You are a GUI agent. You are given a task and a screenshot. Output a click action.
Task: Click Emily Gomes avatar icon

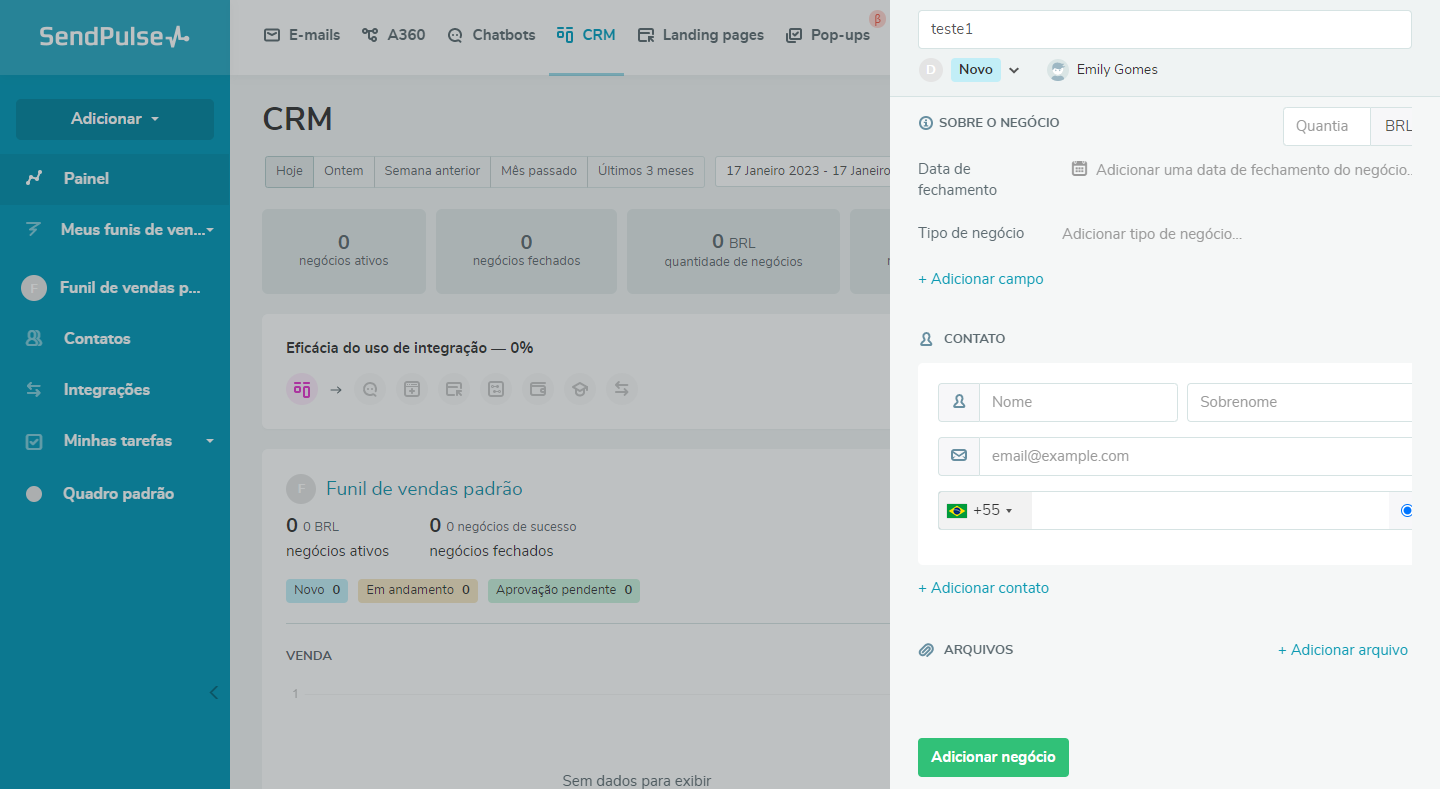(x=1057, y=70)
